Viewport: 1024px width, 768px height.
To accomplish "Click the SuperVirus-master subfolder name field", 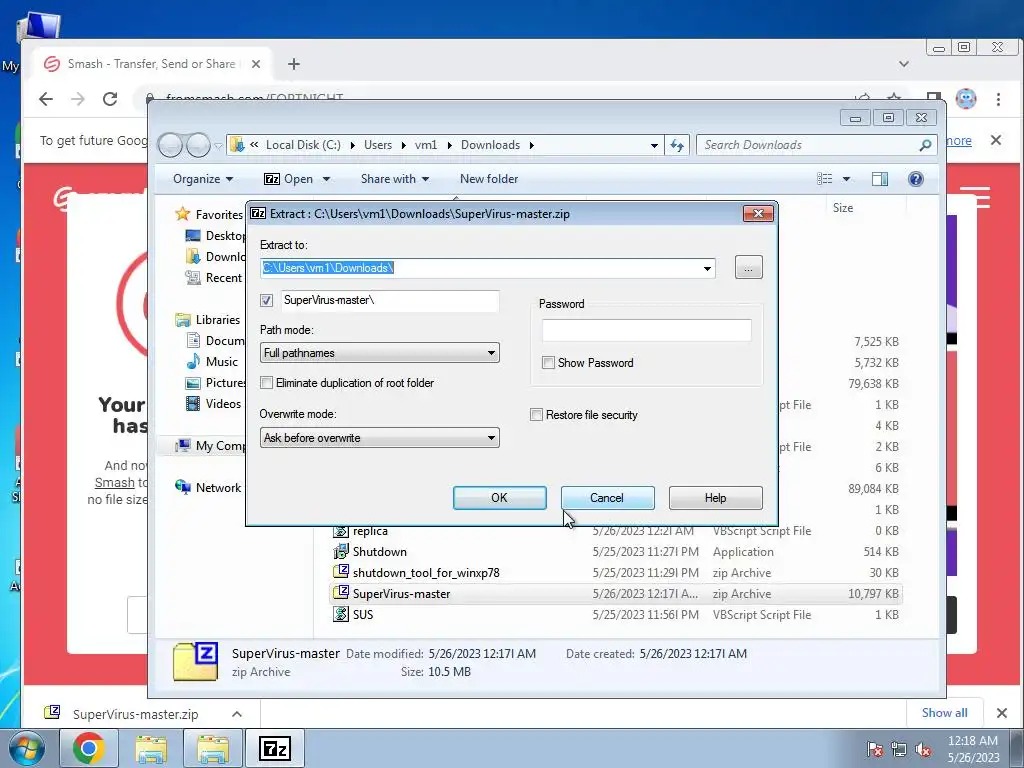I will point(391,300).
